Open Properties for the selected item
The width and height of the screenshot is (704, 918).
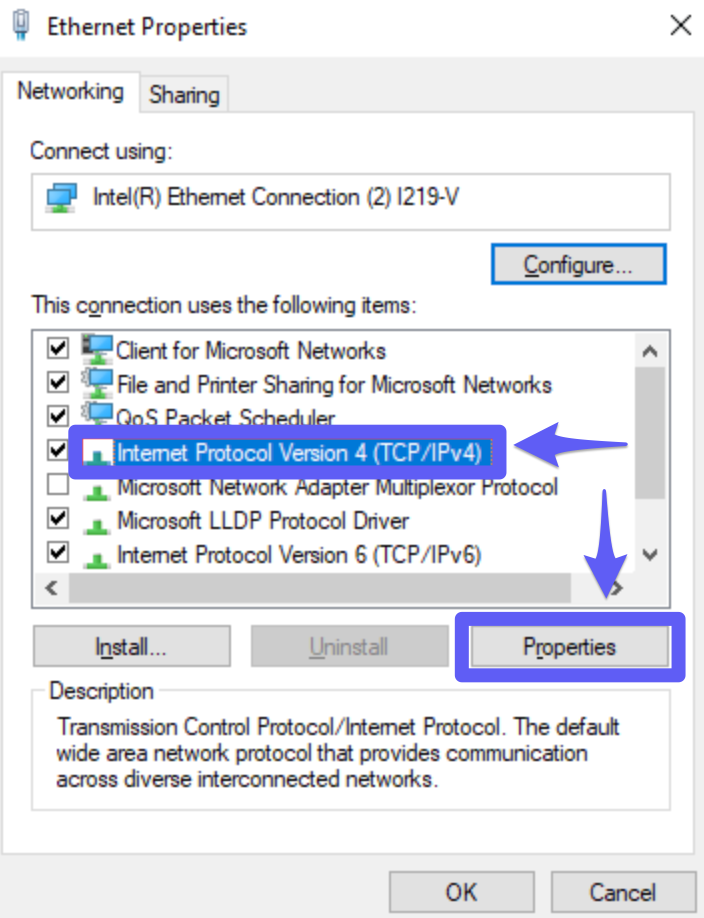[x=570, y=647]
